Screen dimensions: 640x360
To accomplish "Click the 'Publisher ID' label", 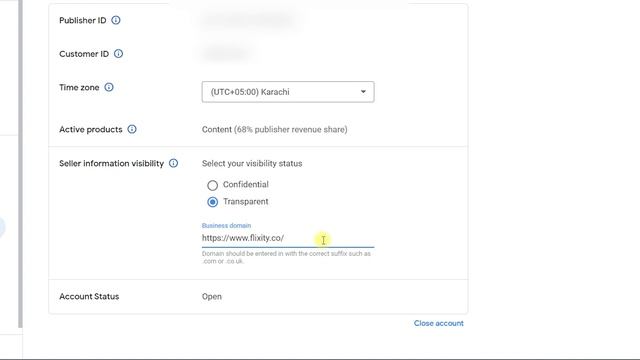I will (82, 20).
